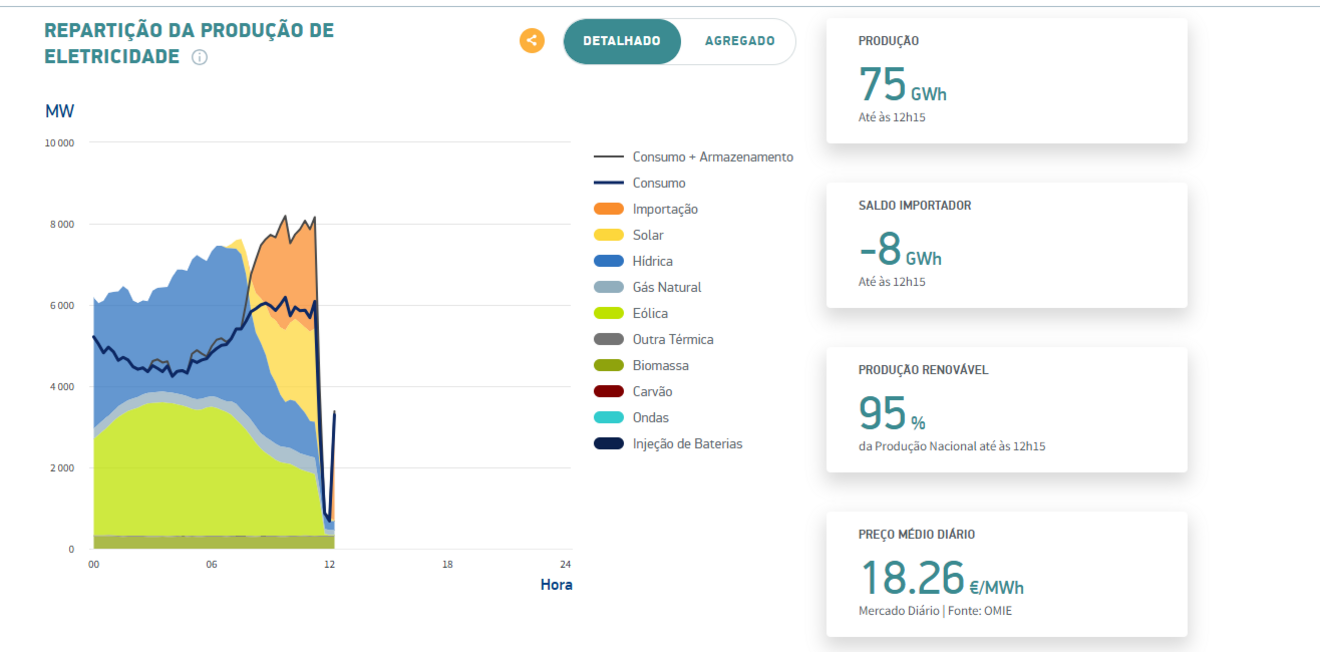Toggle Outra Térmica in the legend
The width and height of the screenshot is (1320, 652).
click(672, 339)
